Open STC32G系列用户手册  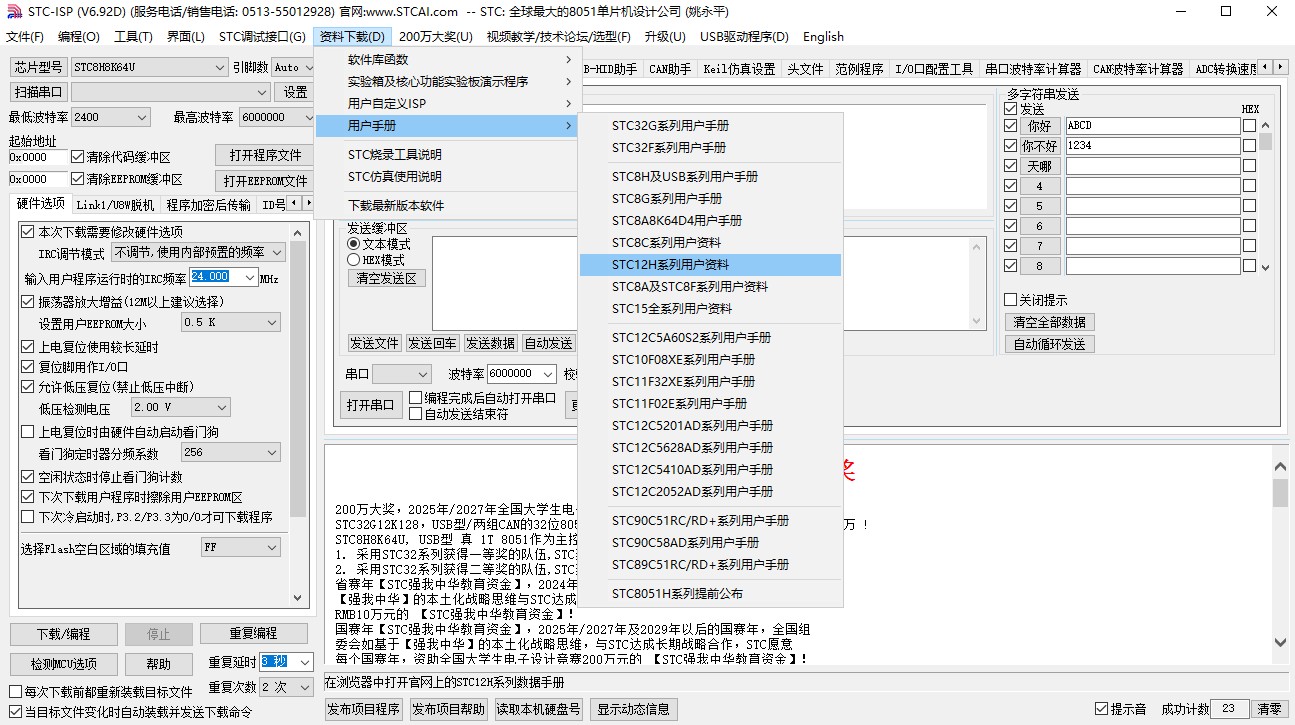(x=710, y=126)
